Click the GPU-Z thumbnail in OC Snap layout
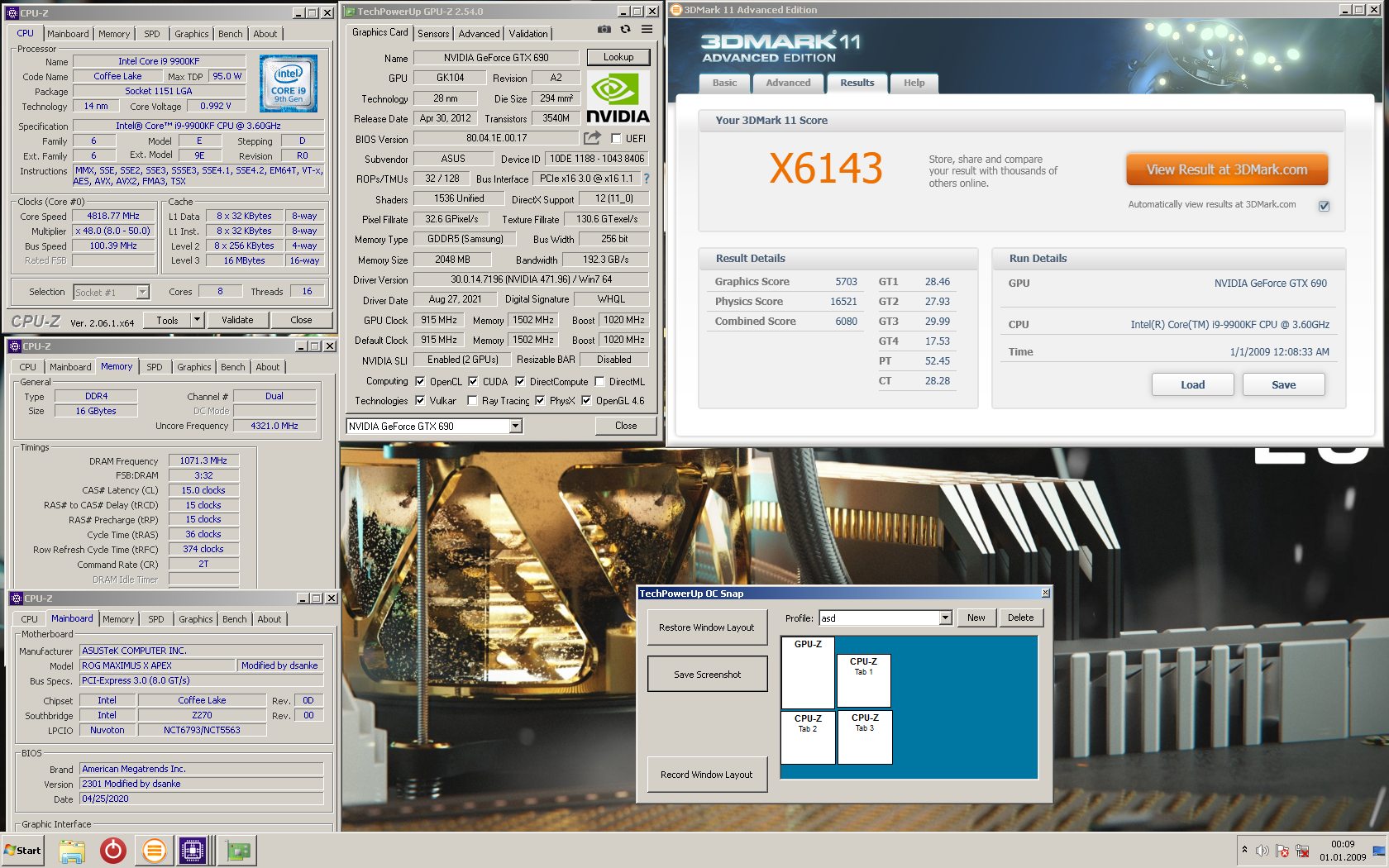The height and width of the screenshot is (868, 1389). (808, 673)
